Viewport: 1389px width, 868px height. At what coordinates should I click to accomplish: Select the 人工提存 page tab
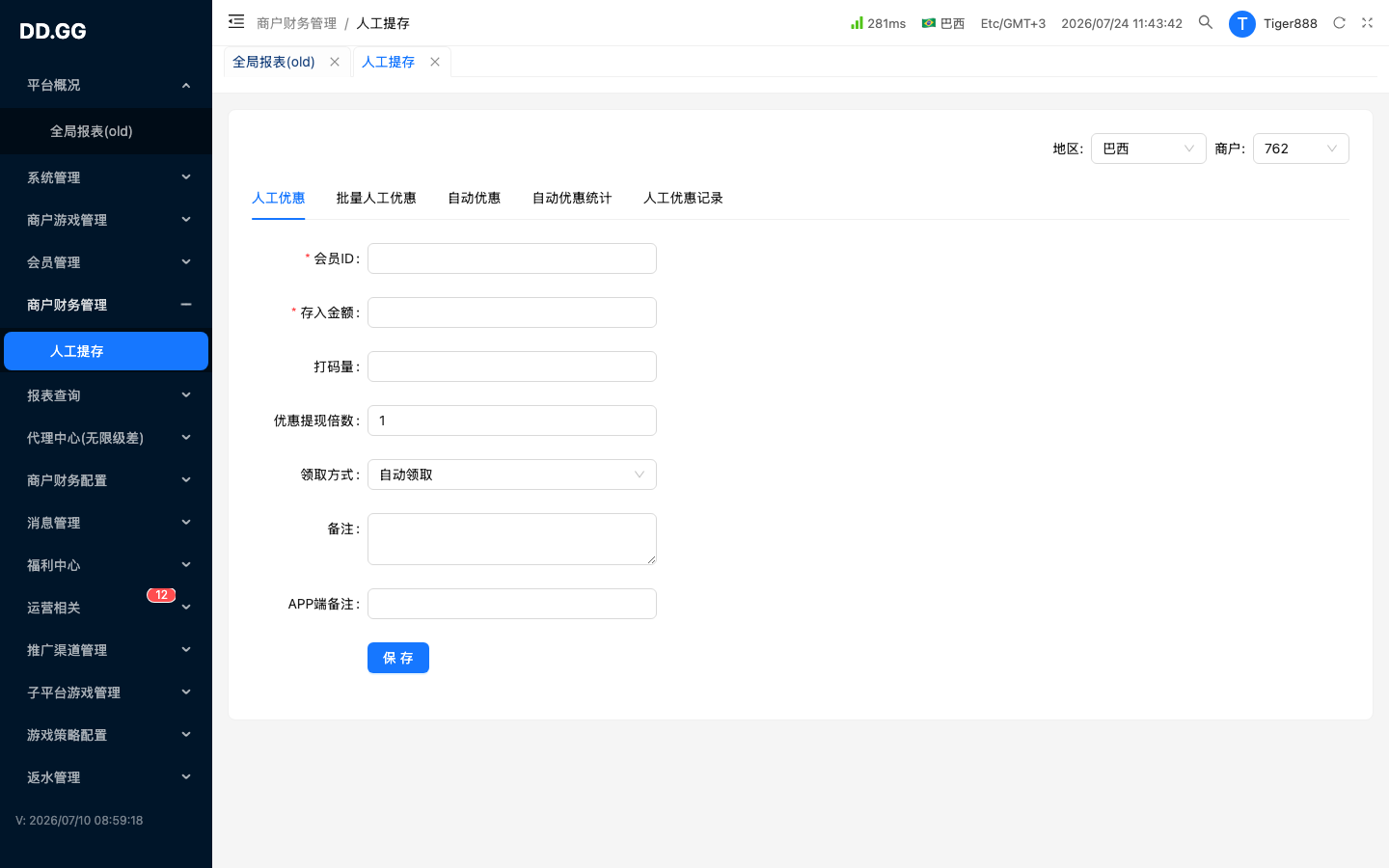(x=388, y=62)
